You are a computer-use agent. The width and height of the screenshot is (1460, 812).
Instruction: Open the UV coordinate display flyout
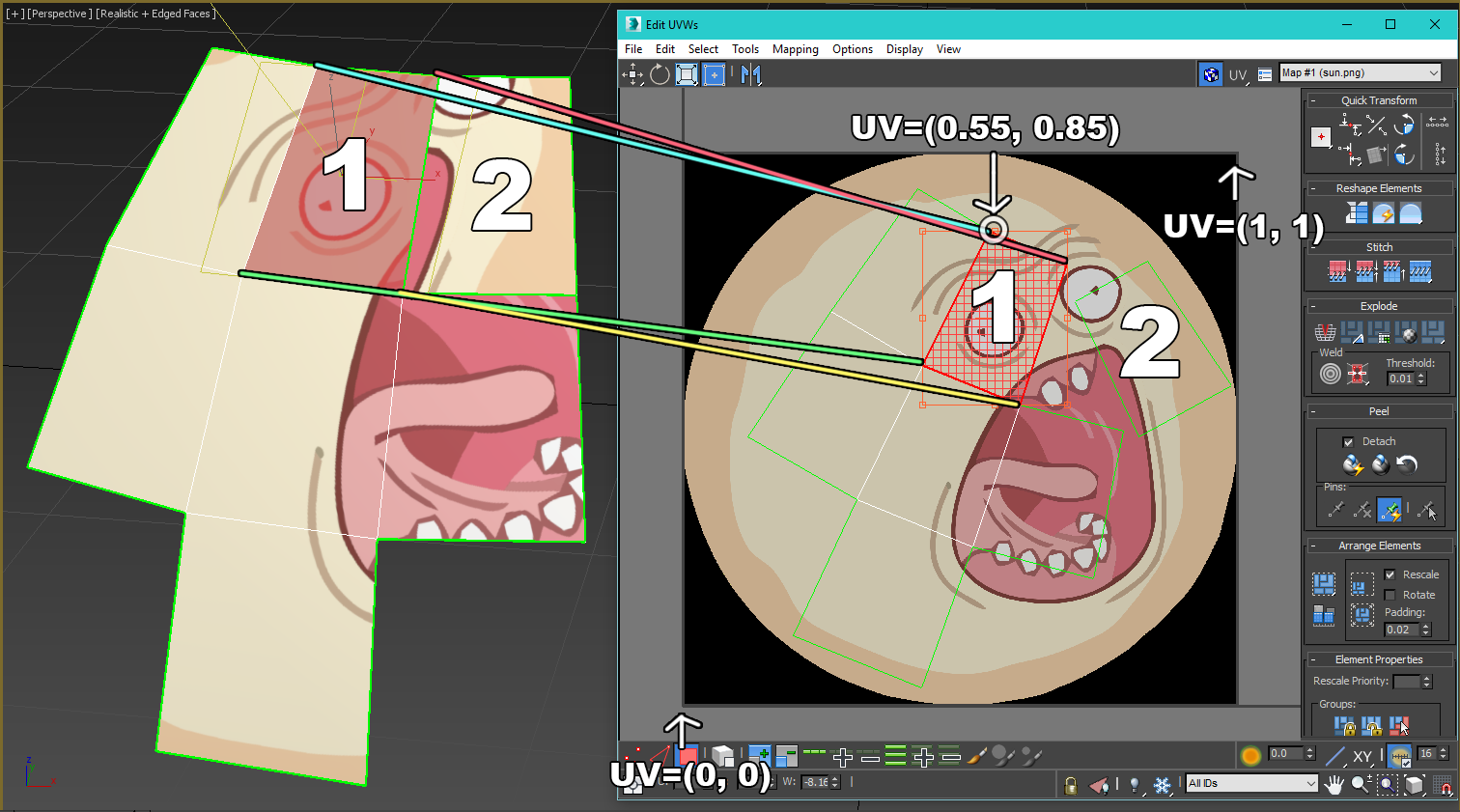[1238, 74]
